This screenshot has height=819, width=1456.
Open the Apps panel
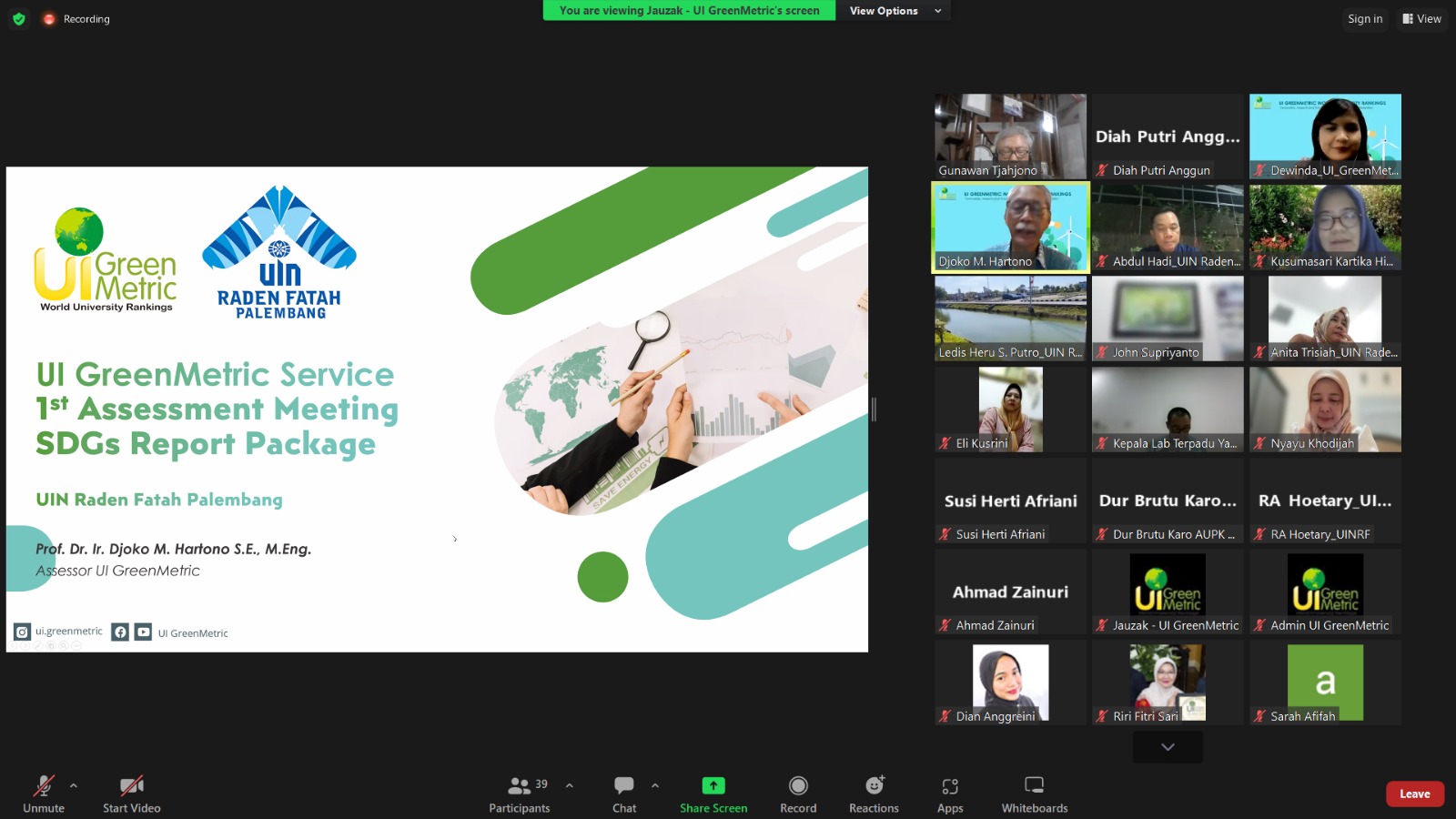950,794
